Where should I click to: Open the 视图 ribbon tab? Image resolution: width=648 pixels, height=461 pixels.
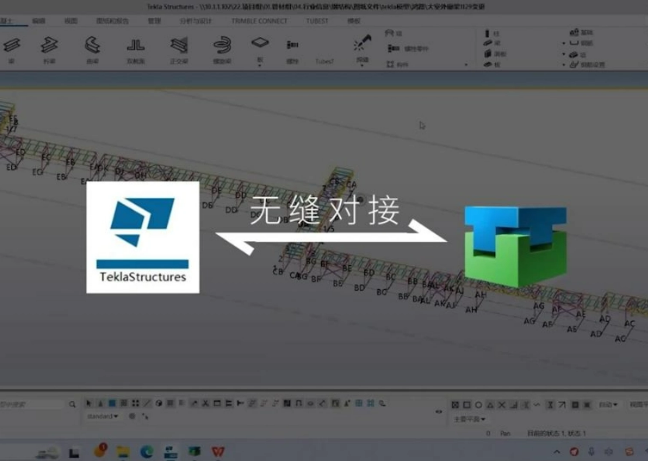point(71,20)
